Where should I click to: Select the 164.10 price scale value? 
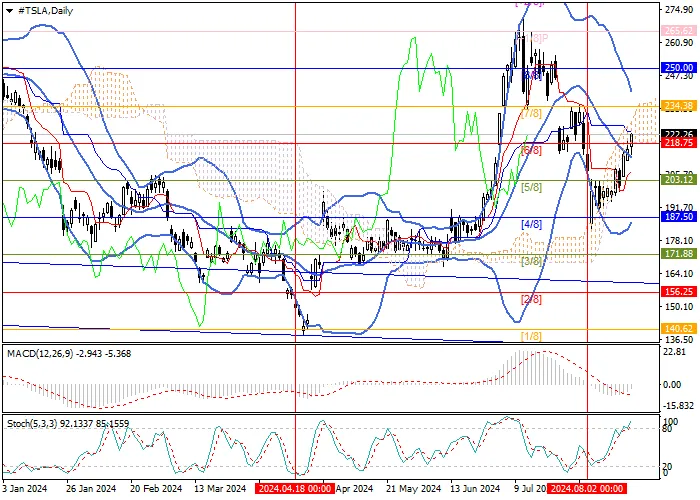(x=679, y=273)
